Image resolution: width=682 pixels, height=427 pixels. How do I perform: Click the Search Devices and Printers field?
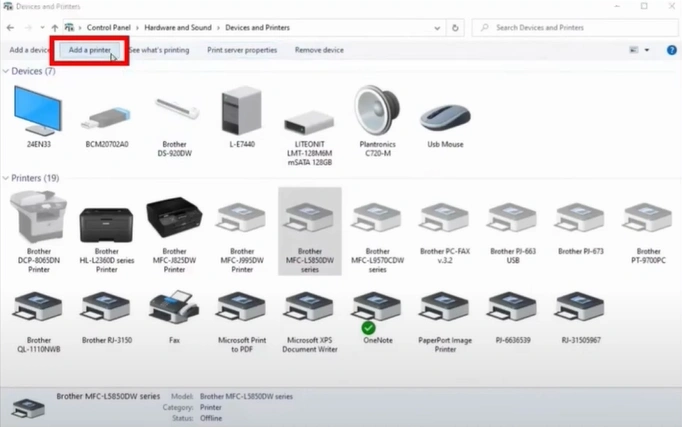coord(570,28)
